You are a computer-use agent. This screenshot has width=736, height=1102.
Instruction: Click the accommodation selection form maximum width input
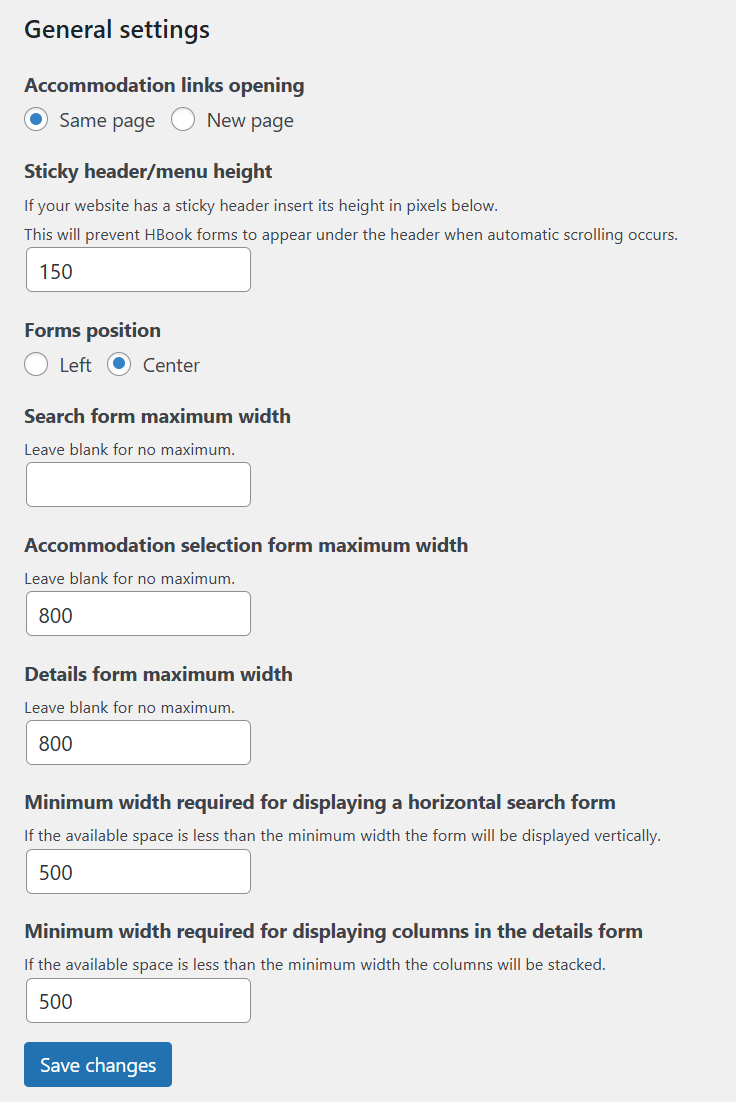(x=138, y=614)
